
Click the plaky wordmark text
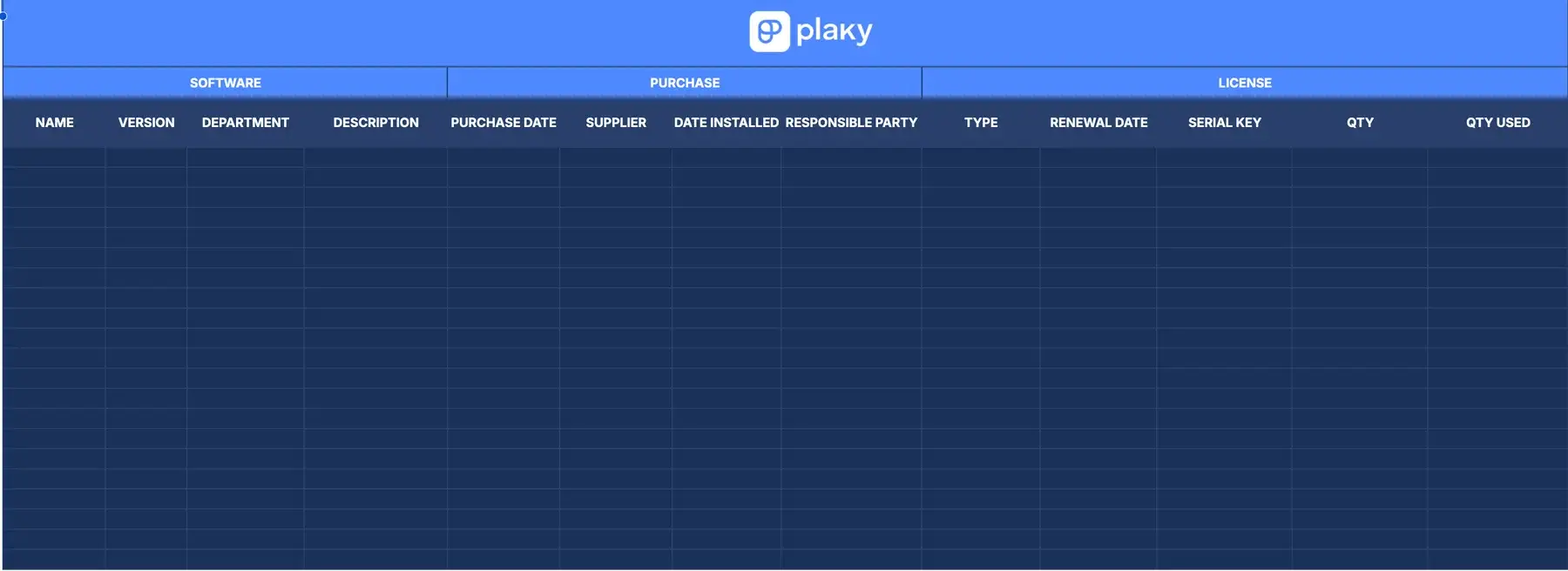tap(834, 31)
